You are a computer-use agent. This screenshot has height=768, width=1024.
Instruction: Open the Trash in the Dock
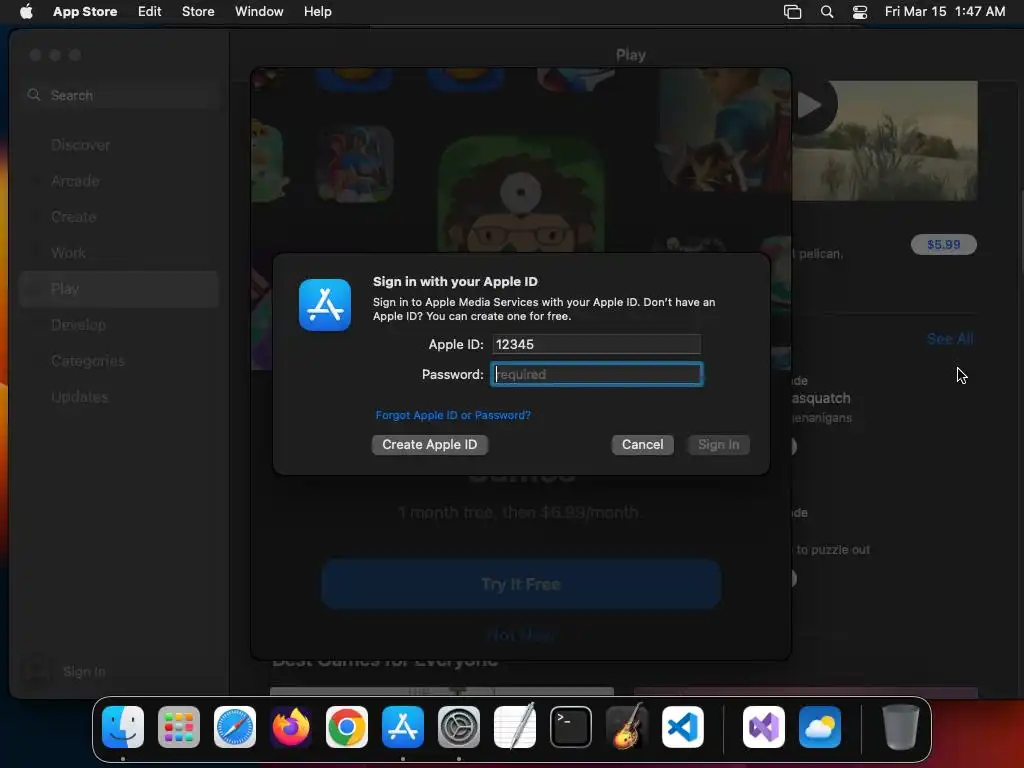[901, 727]
